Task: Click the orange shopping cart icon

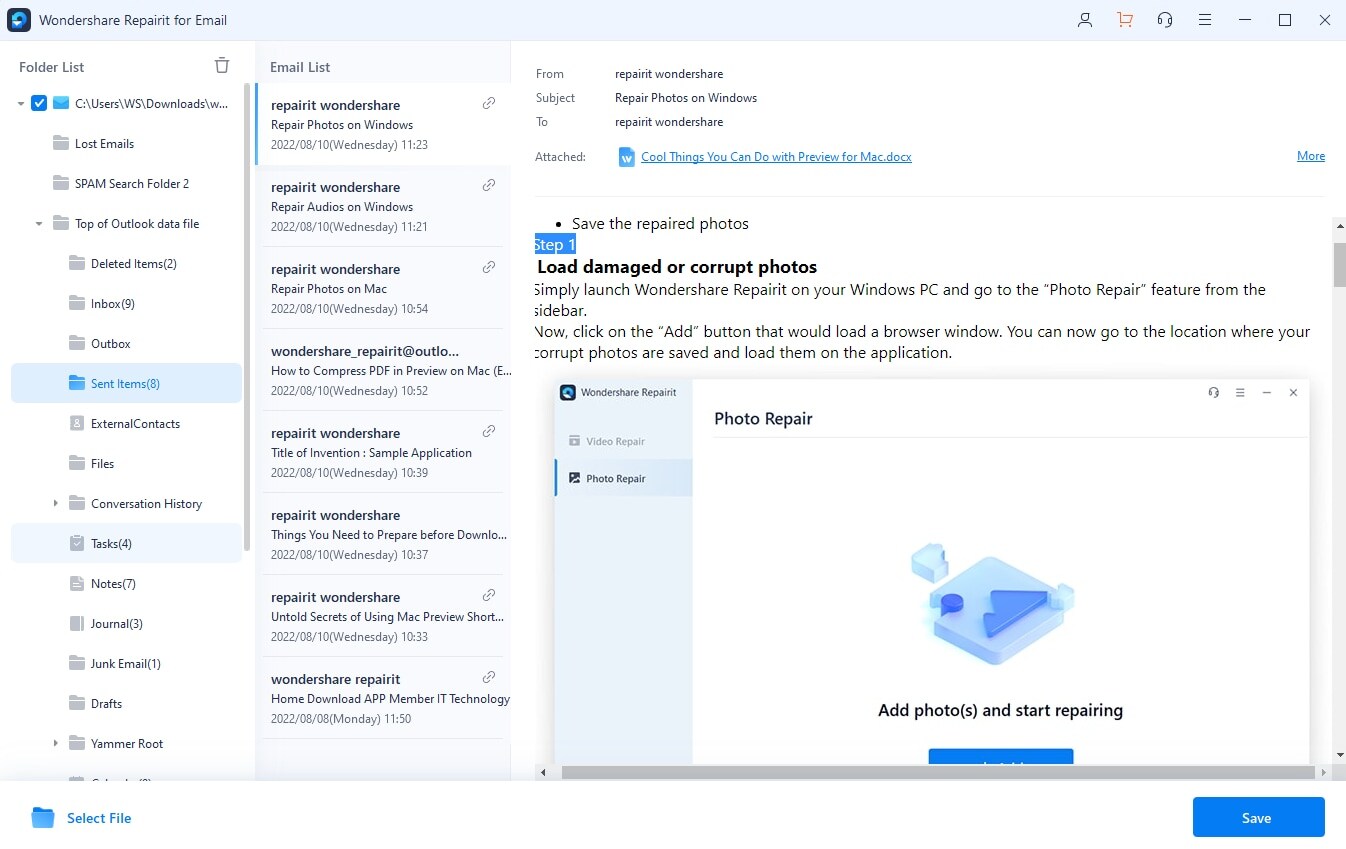Action: (x=1125, y=19)
